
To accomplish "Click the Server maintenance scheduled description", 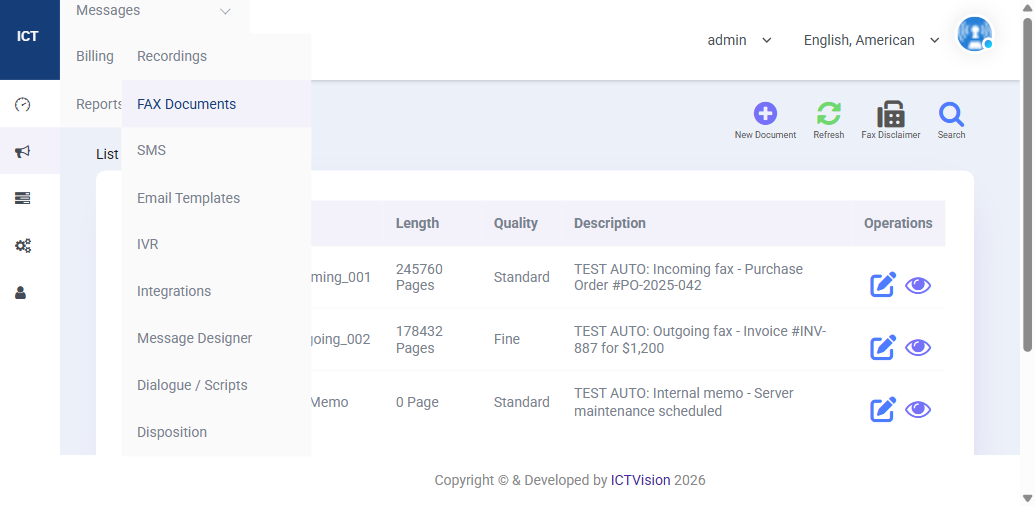I will tap(684, 402).
